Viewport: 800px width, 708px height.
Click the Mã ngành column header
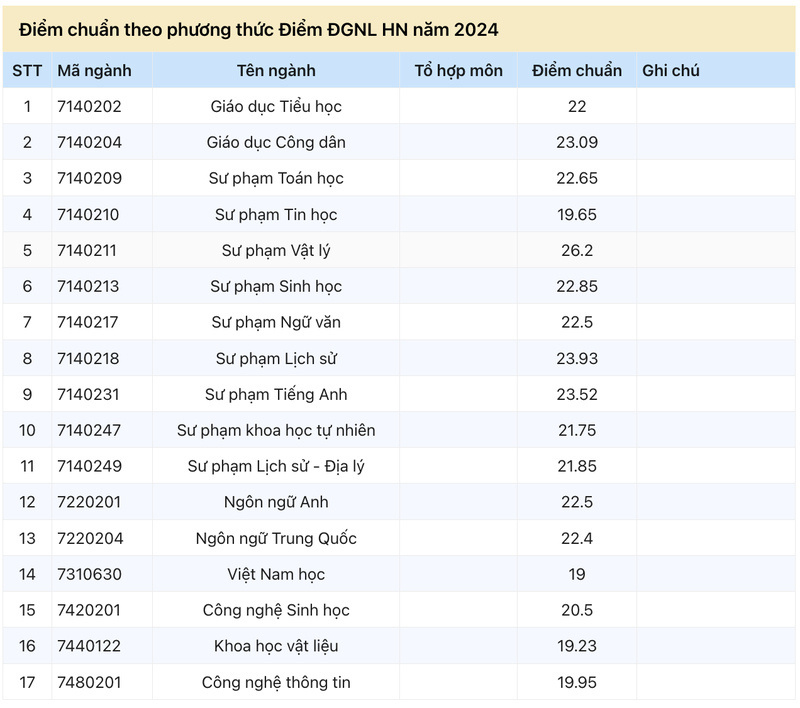[94, 70]
